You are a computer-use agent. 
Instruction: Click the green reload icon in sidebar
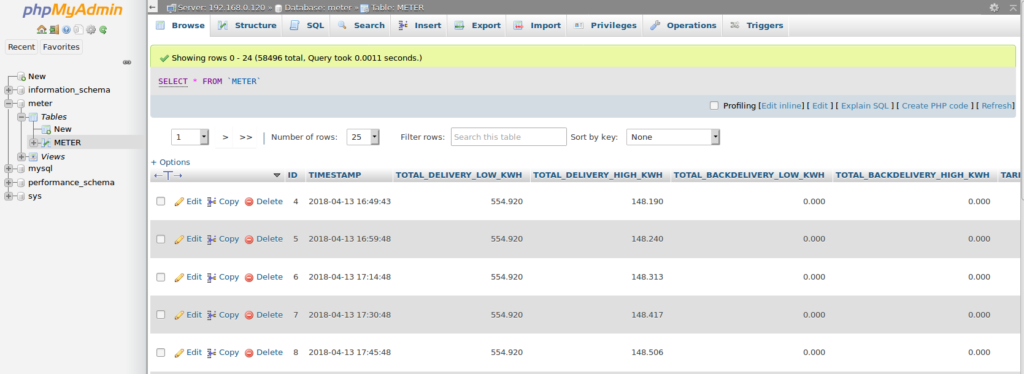tap(103, 29)
